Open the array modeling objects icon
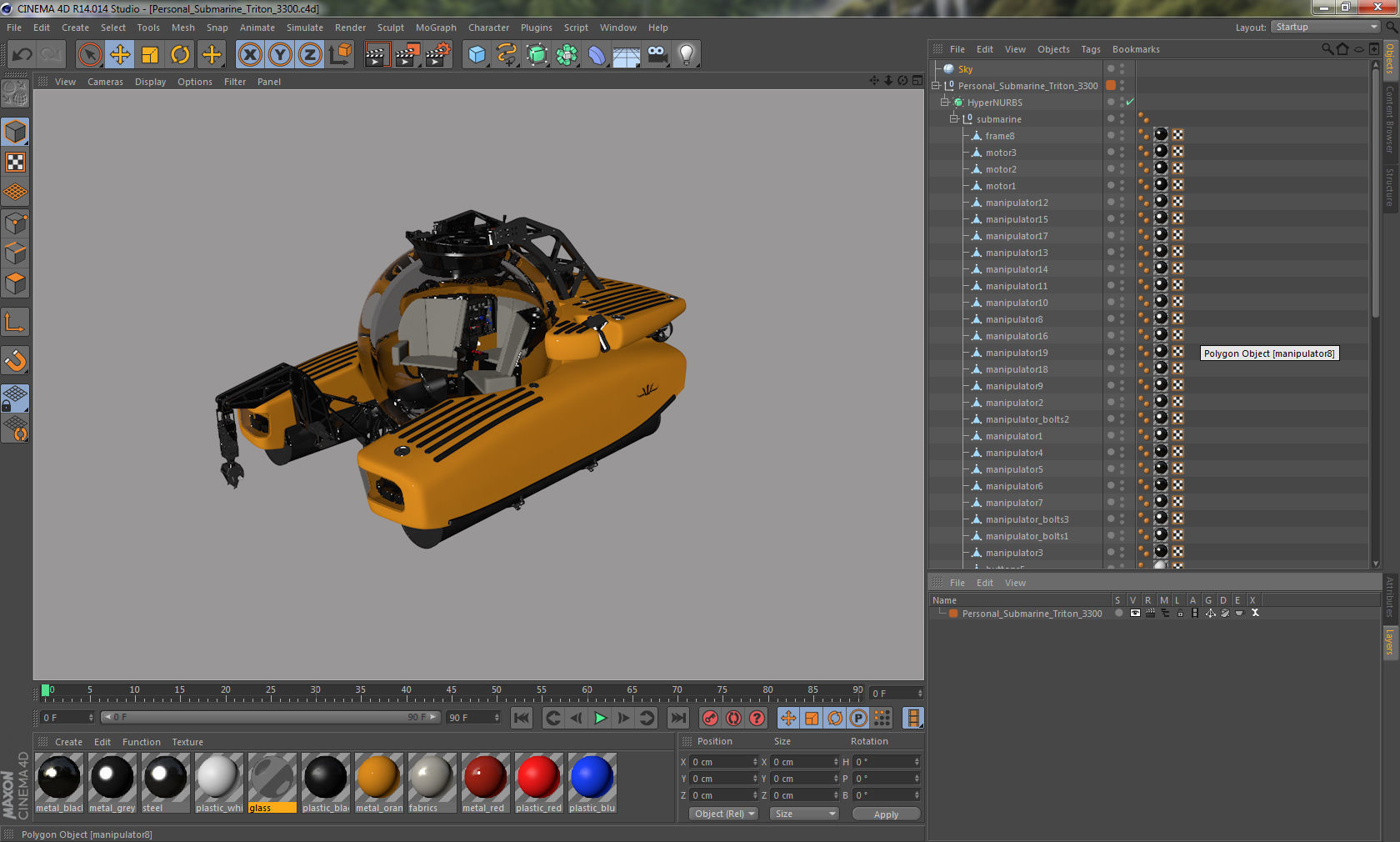 tap(567, 55)
